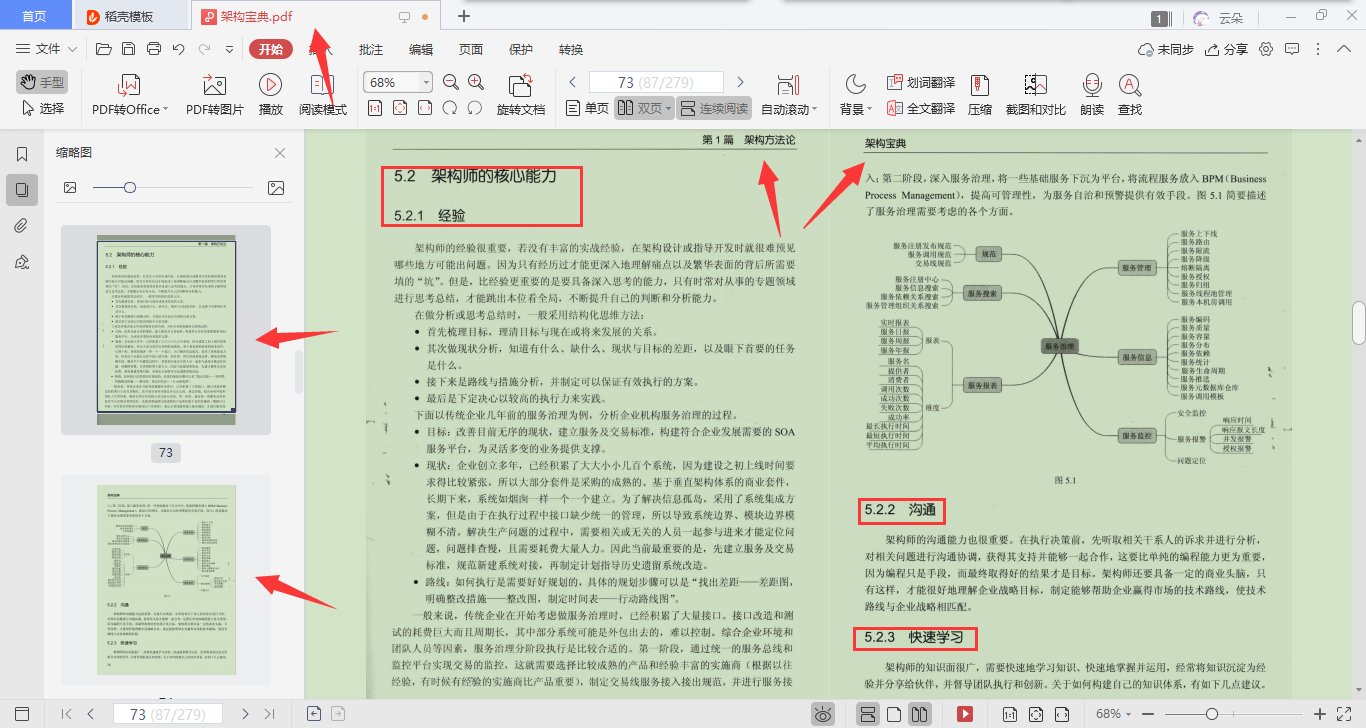The width and height of the screenshot is (1366, 728).
Task: Select the 手型 hand tool
Action: click(41, 82)
